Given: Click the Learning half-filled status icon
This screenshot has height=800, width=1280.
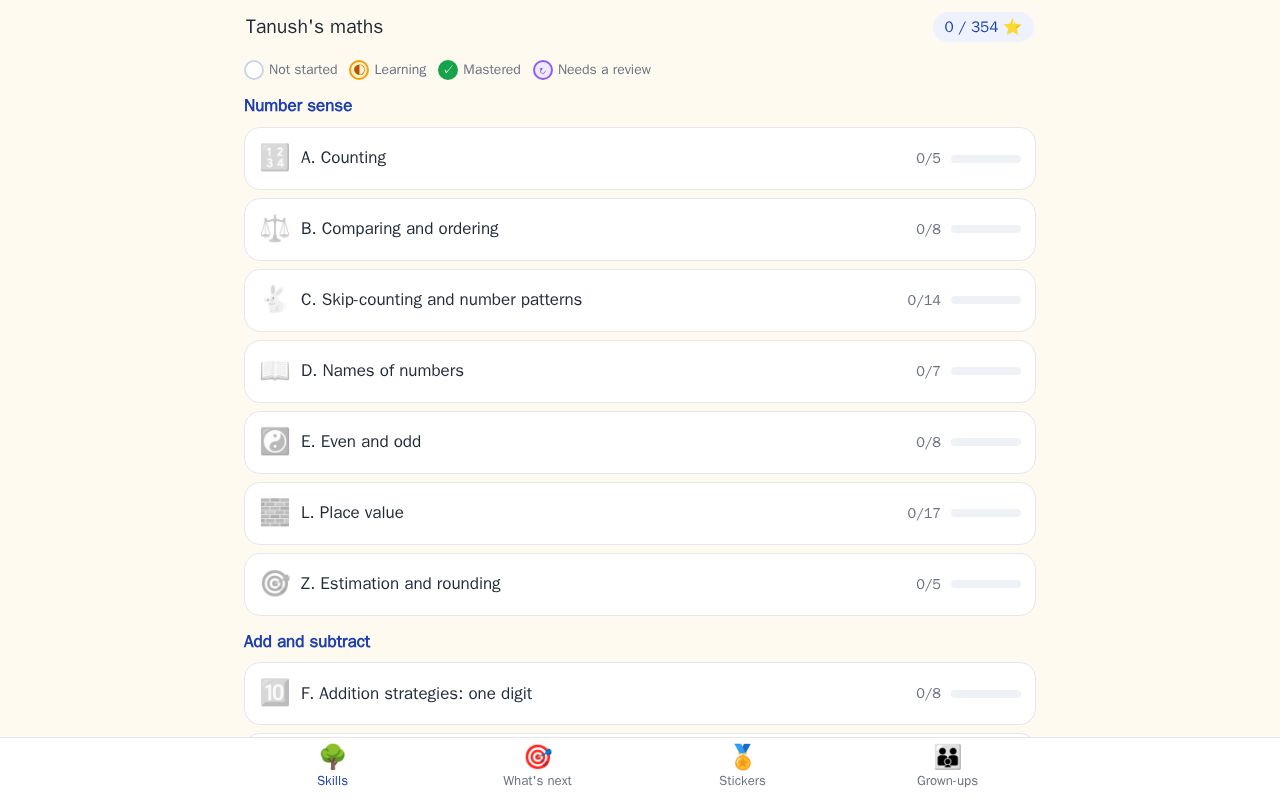Looking at the screenshot, I should tap(359, 70).
